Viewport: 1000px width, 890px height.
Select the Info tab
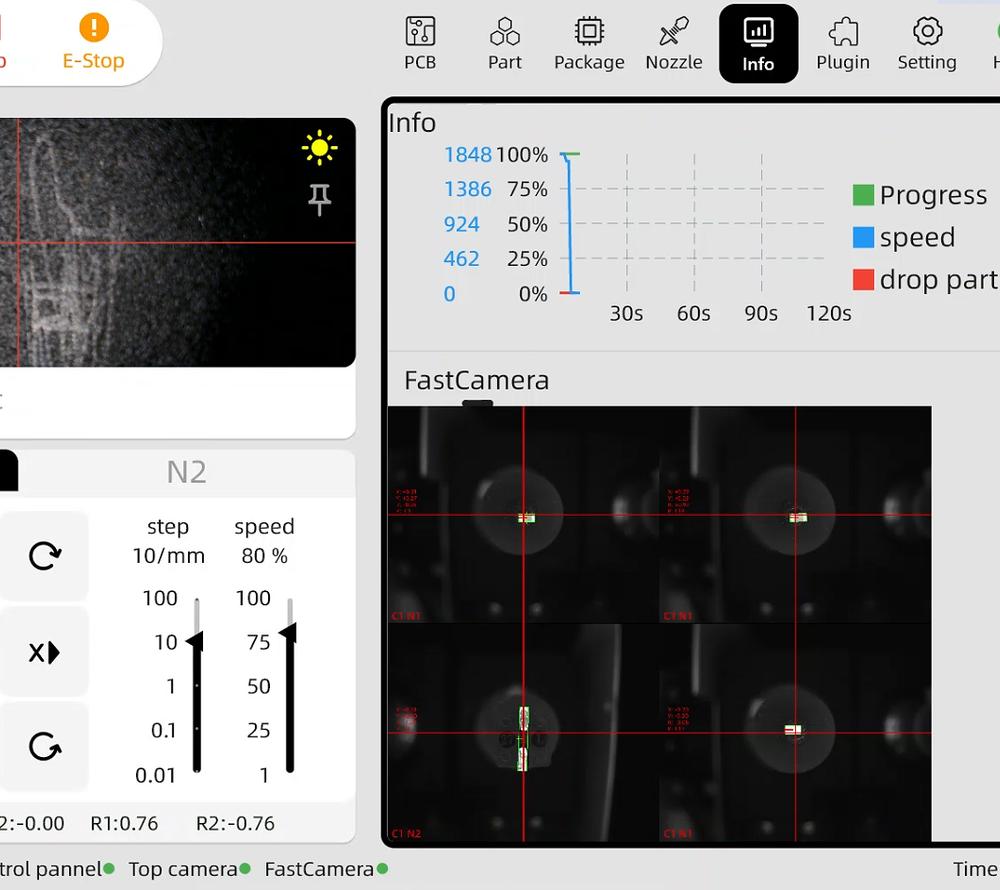(x=758, y=44)
